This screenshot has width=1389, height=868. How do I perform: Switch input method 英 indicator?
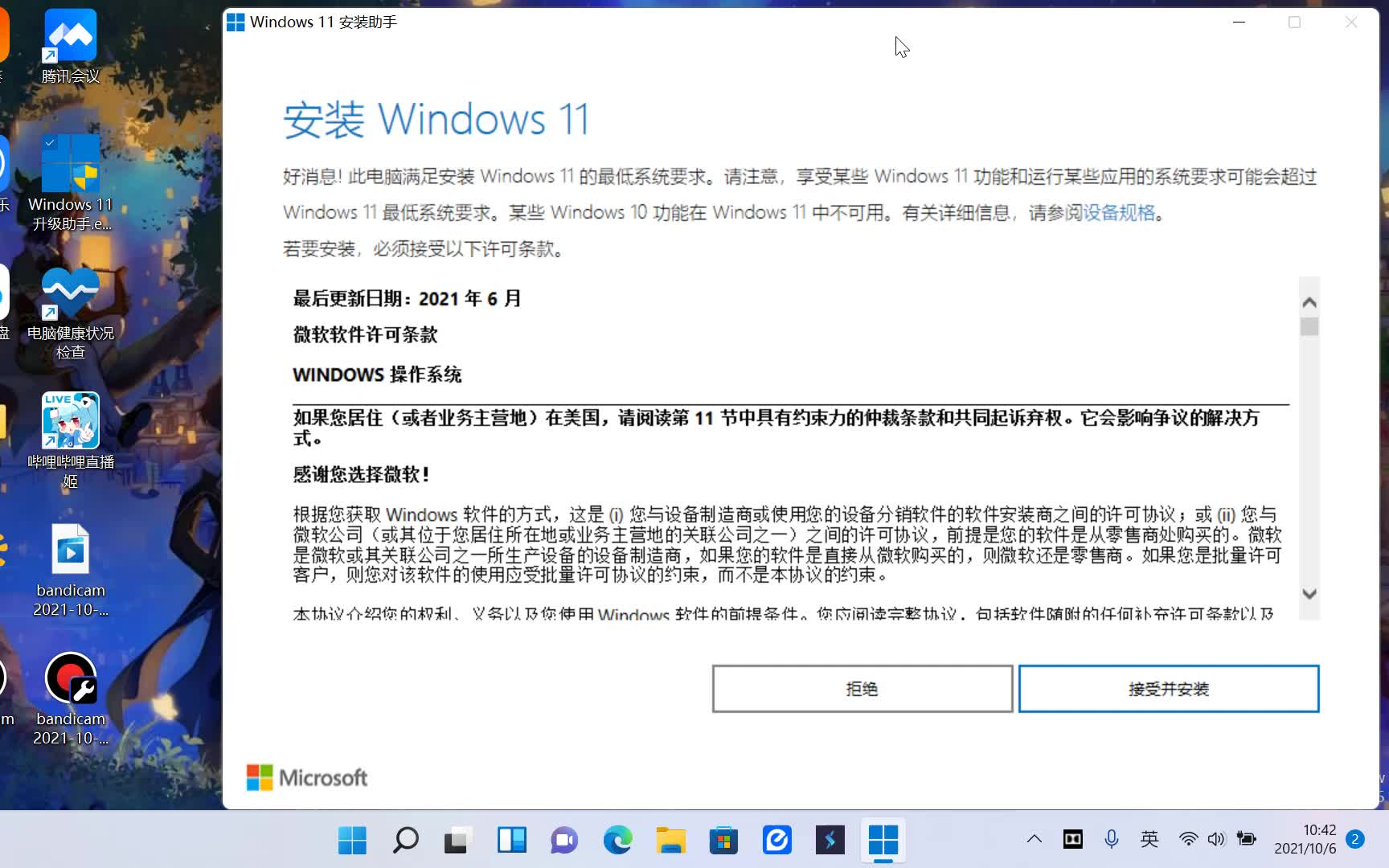click(1149, 839)
